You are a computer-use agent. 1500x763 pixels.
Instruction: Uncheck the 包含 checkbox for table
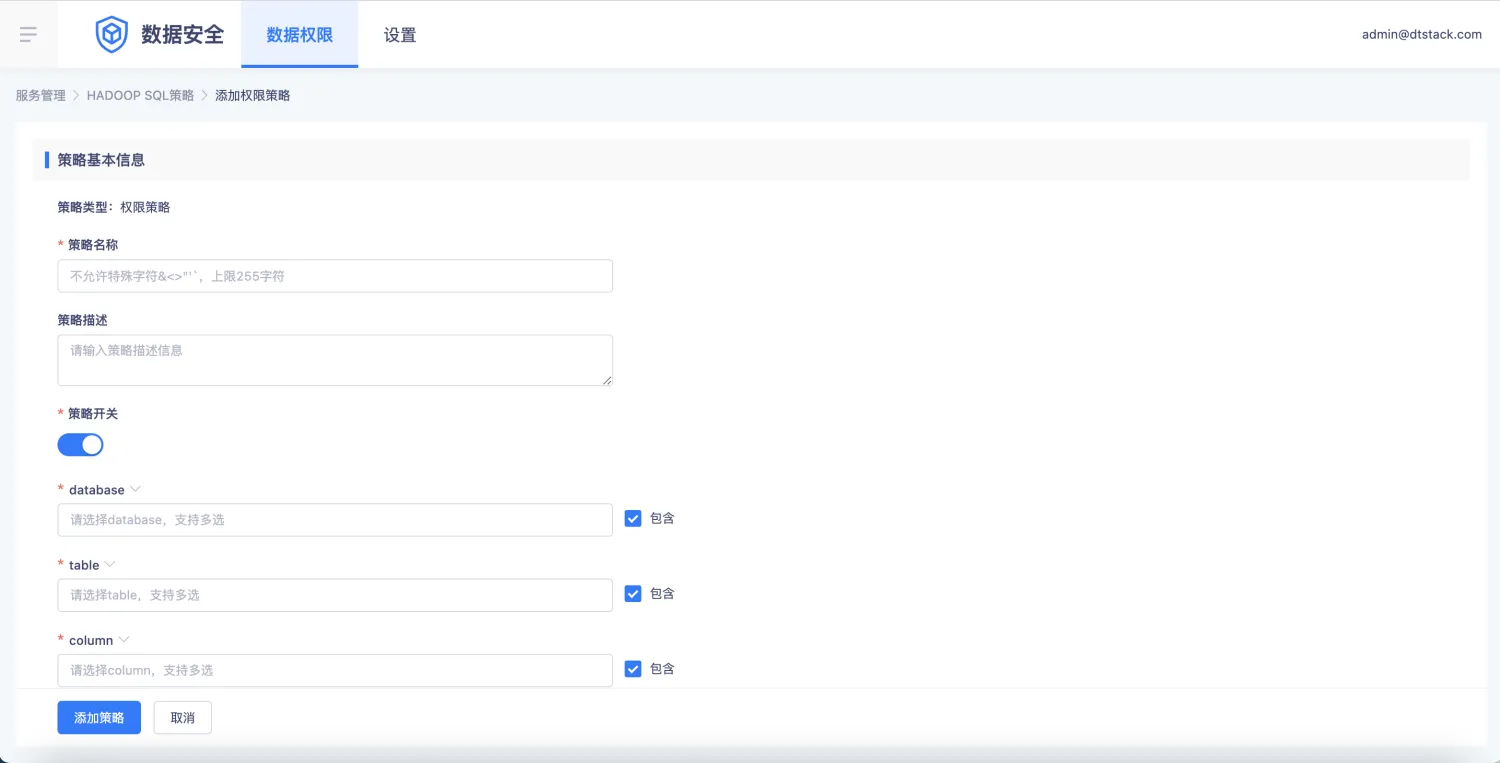(633, 593)
